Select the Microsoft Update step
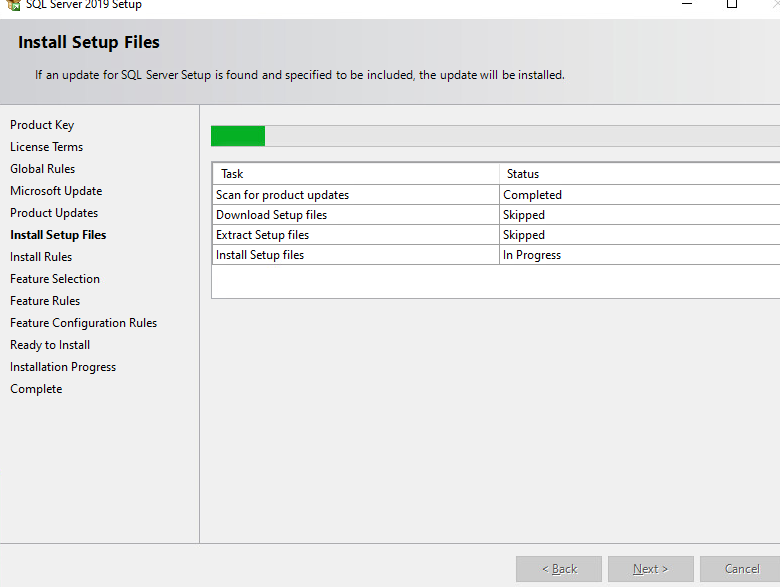Viewport: 780px width, 587px height. [56, 191]
